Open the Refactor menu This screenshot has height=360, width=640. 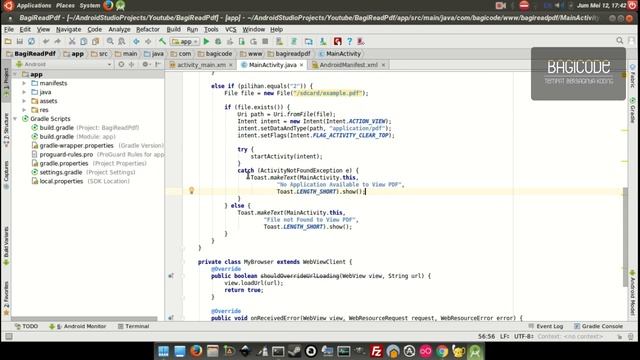point(148,29)
